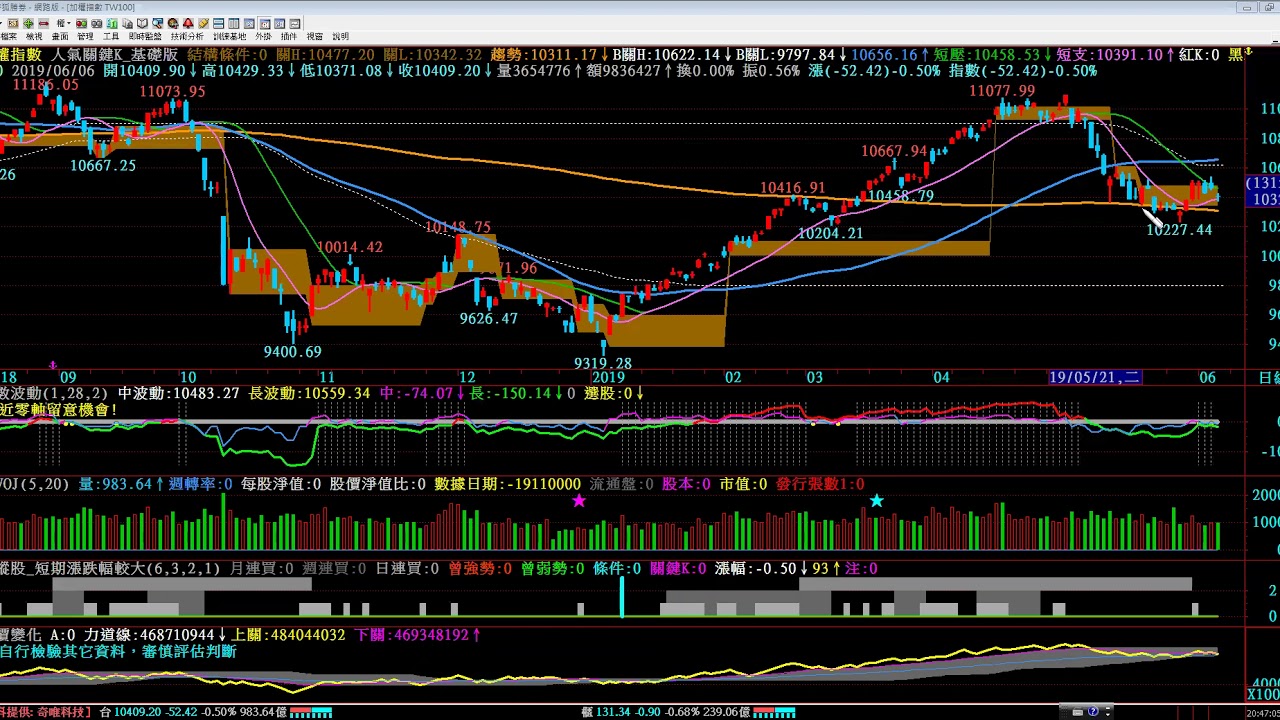Open the 畫面 menu

(x=60, y=36)
